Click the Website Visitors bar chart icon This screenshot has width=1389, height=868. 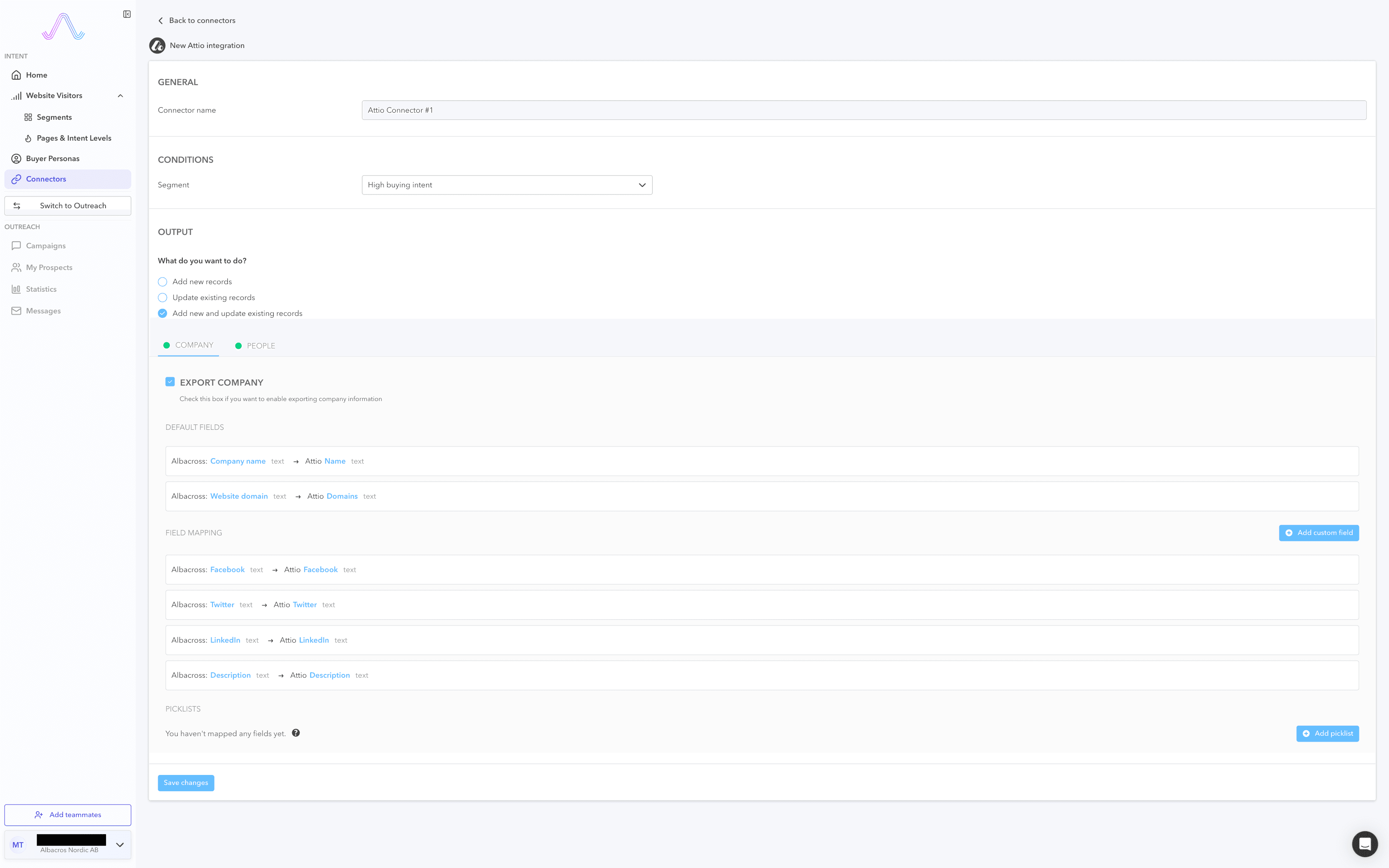16,96
